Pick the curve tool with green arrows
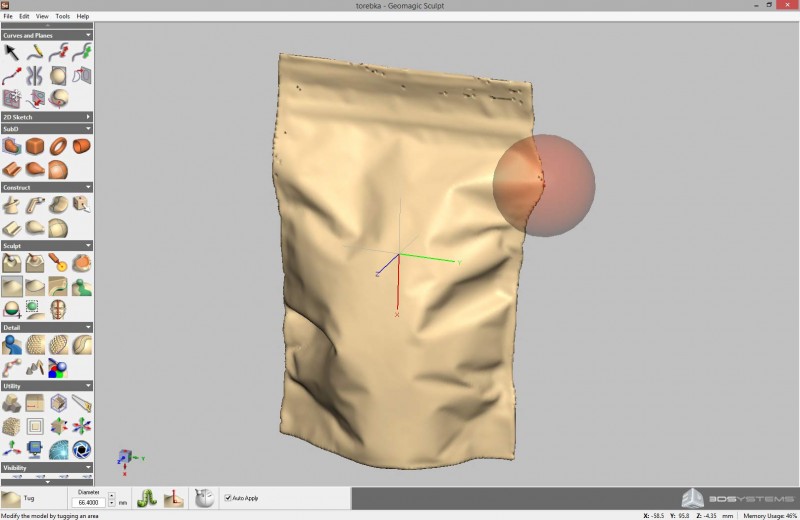Screen dimensions: 800x520 82,52
